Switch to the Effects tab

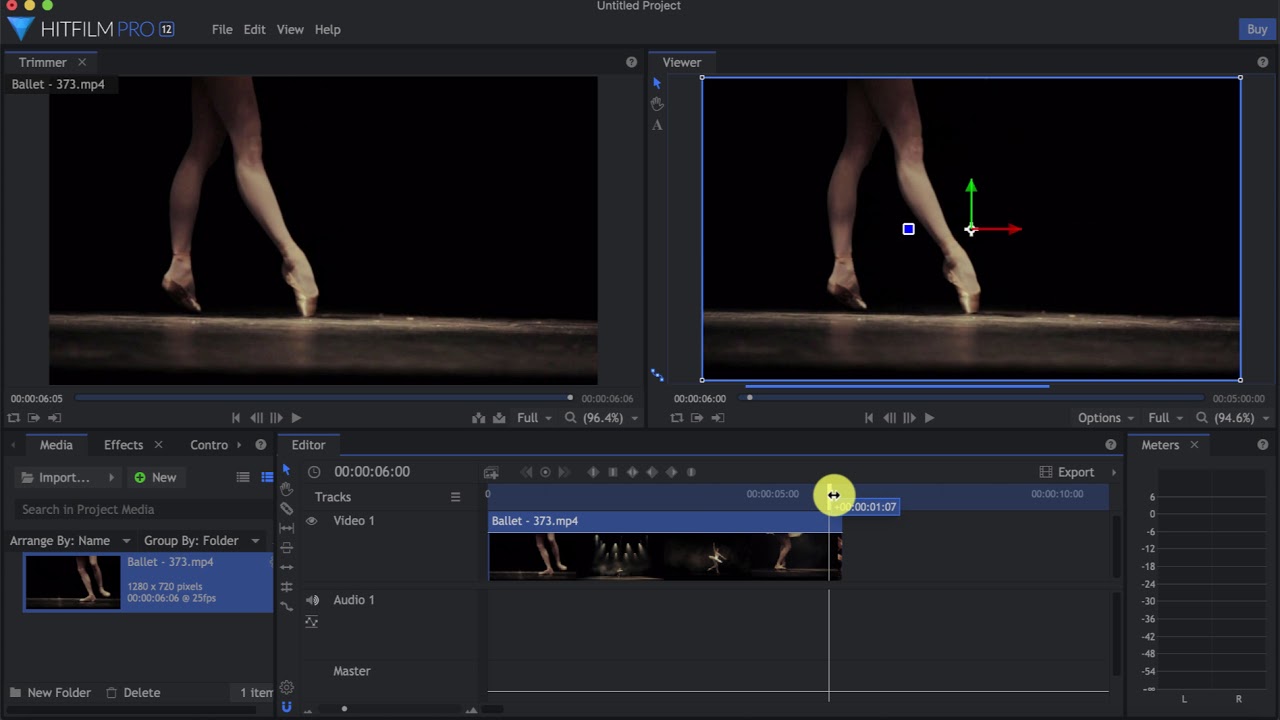click(x=123, y=445)
